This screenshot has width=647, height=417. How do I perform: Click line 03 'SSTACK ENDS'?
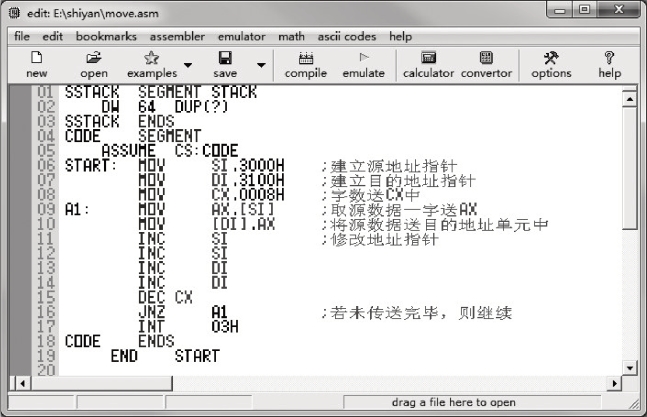pyautogui.click(x=119, y=121)
